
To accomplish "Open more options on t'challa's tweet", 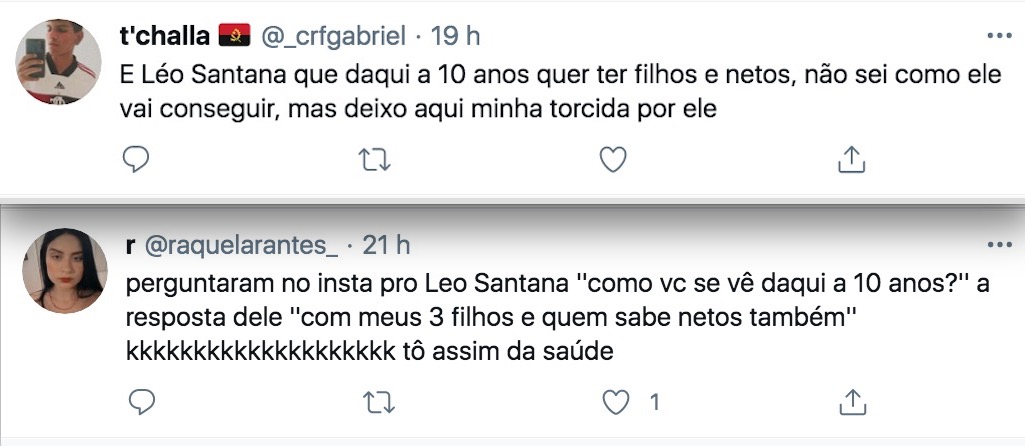I will click(x=999, y=36).
